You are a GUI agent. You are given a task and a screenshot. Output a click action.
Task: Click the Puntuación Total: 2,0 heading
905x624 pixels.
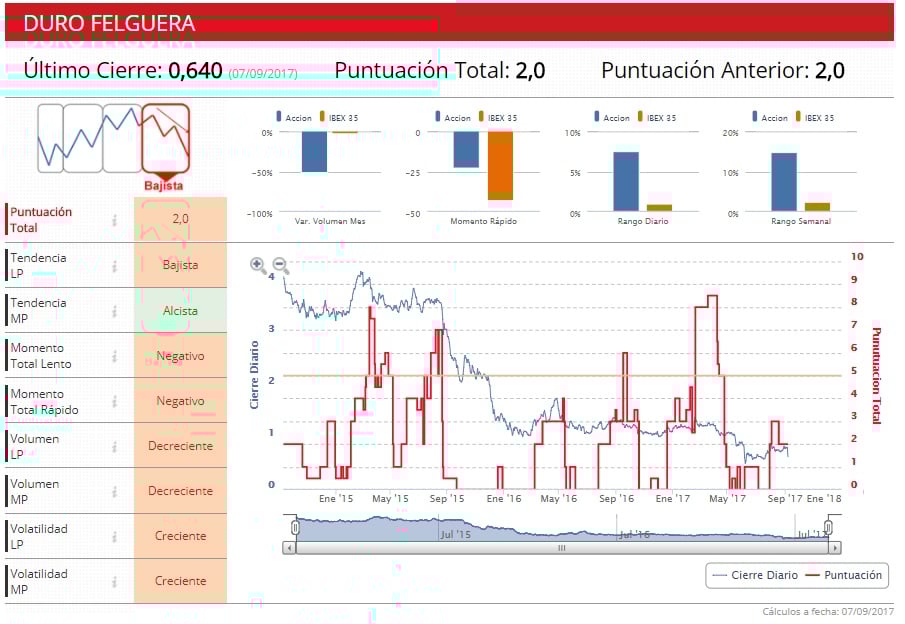pyautogui.click(x=440, y=71)
